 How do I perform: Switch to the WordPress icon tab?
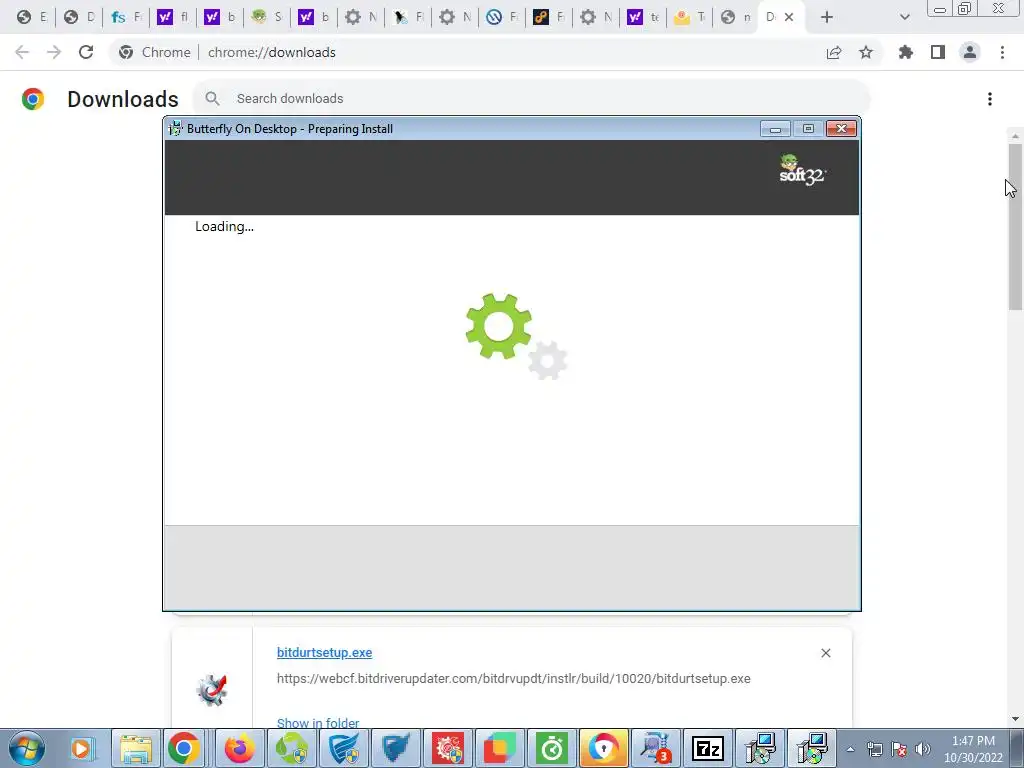pyautogui.click(x=503, y=18)
